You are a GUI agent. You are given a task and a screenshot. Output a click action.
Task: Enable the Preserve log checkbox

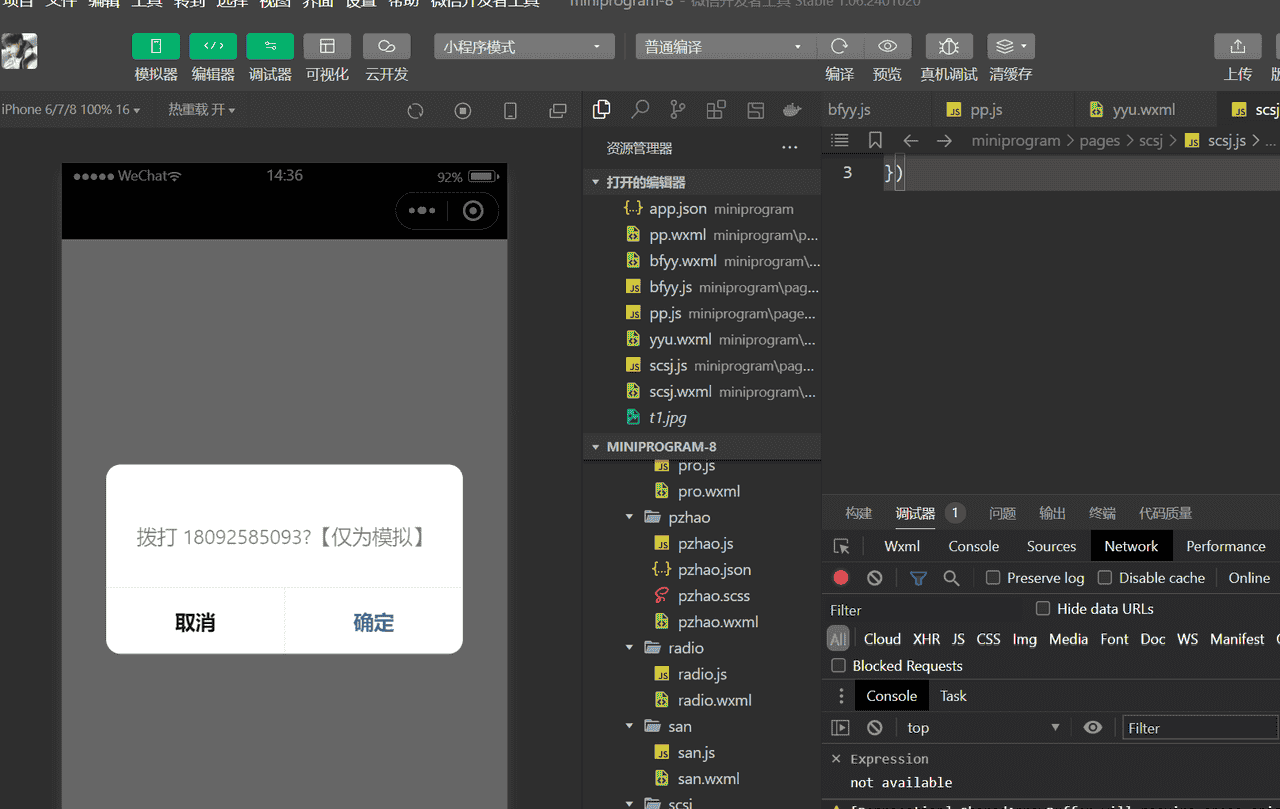coord(993,578)
